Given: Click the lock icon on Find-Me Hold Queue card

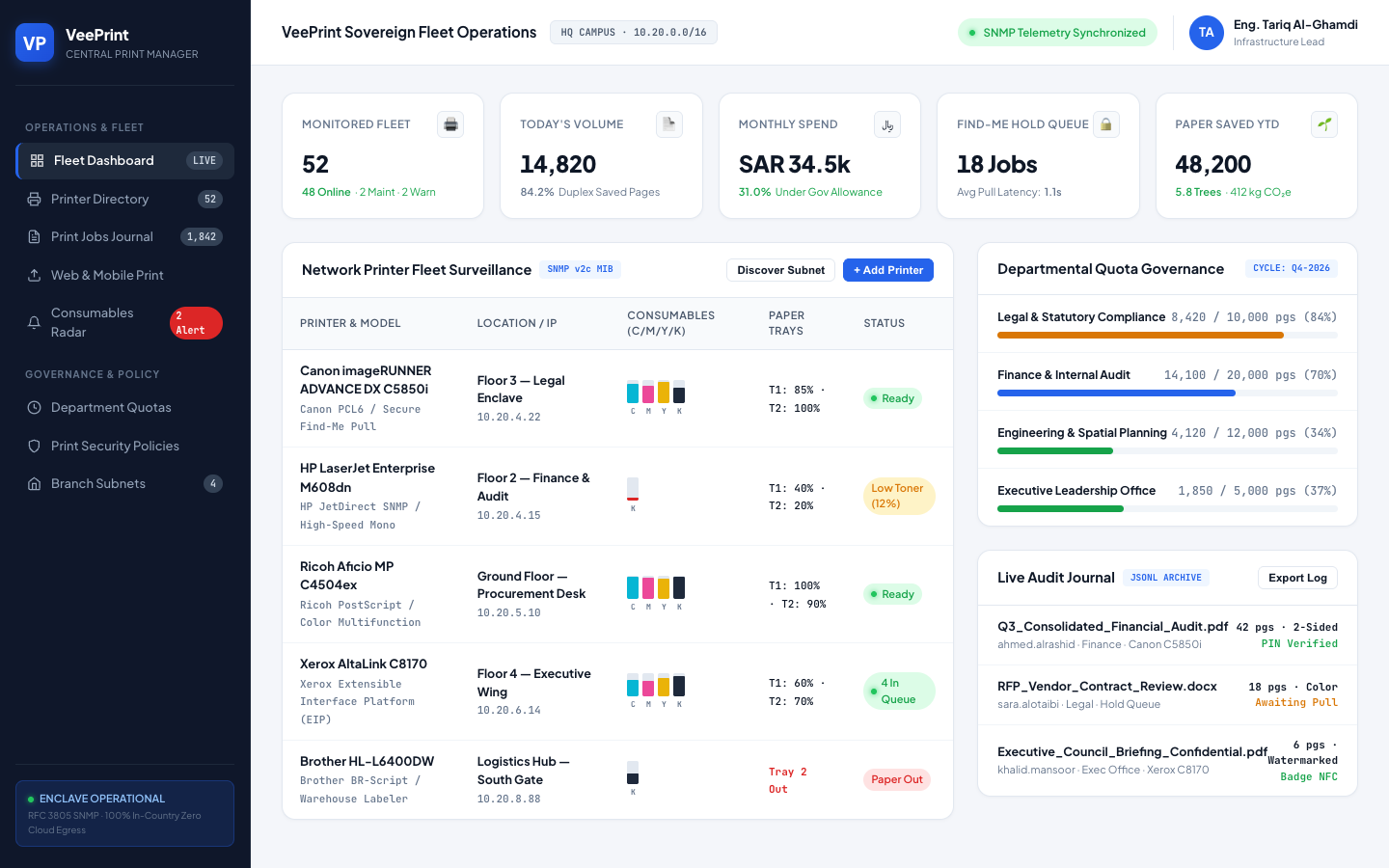Looking at the screenshot, I should point(1106,124).
